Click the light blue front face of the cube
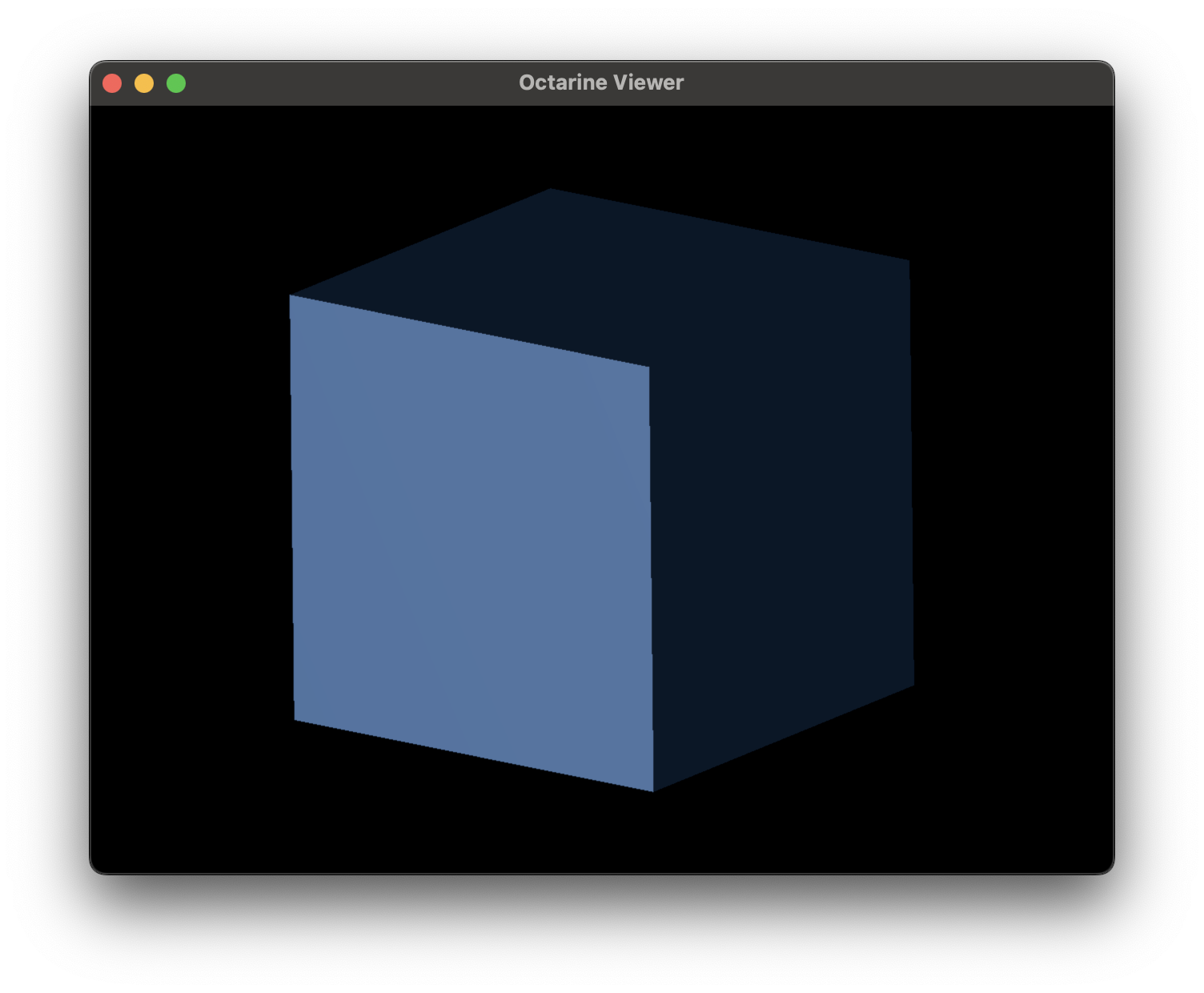Viewport: 1204px width, 993px height. coord(472,544)
